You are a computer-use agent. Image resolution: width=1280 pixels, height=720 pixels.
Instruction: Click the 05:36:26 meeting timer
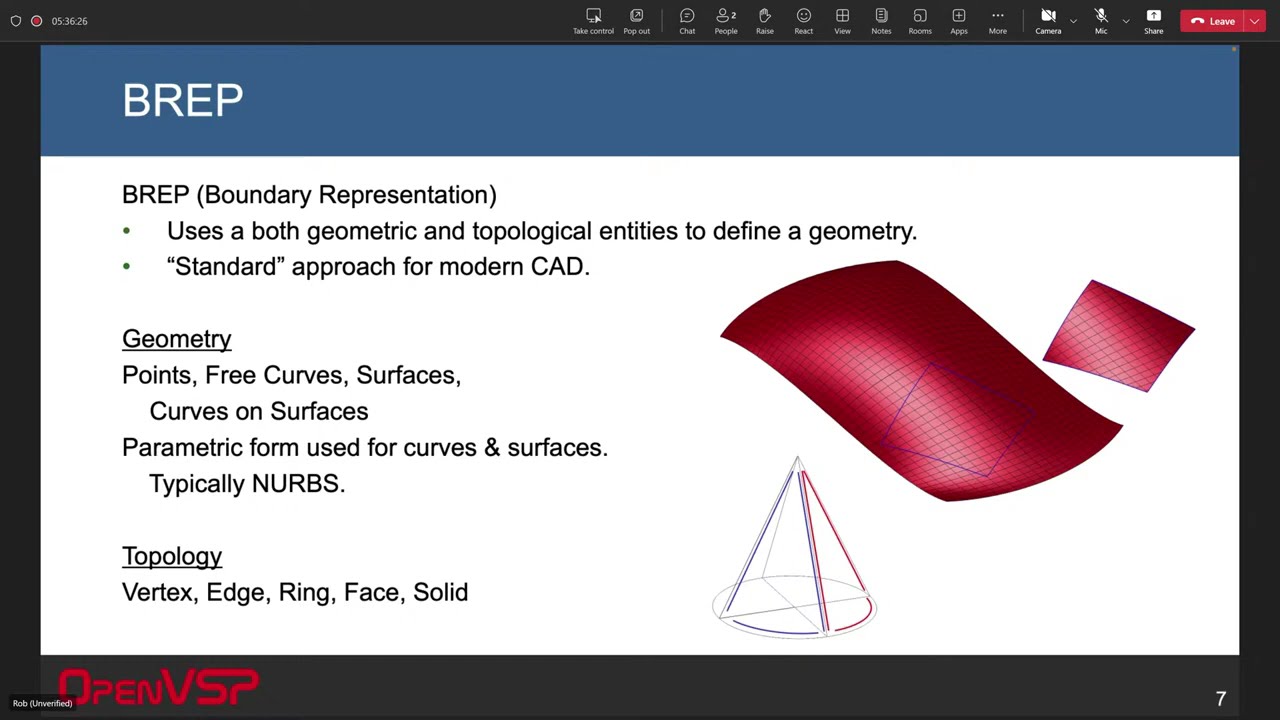(x=70, y=21)
